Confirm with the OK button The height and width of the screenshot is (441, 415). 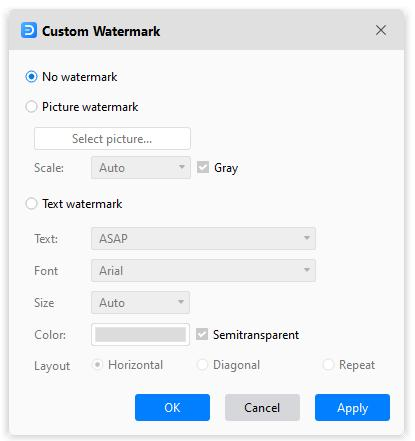pos(172,407)
